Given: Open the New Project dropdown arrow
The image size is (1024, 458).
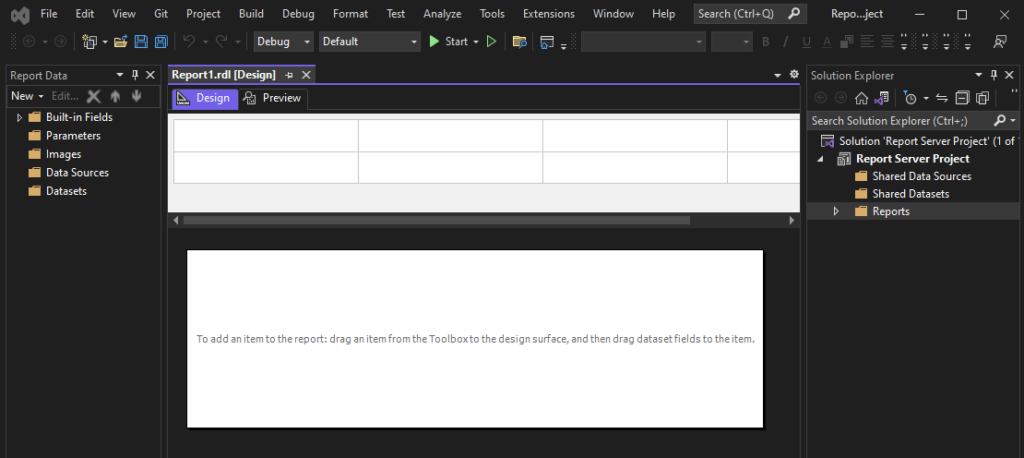Looking at the screenshot, I should coord(104,42).
